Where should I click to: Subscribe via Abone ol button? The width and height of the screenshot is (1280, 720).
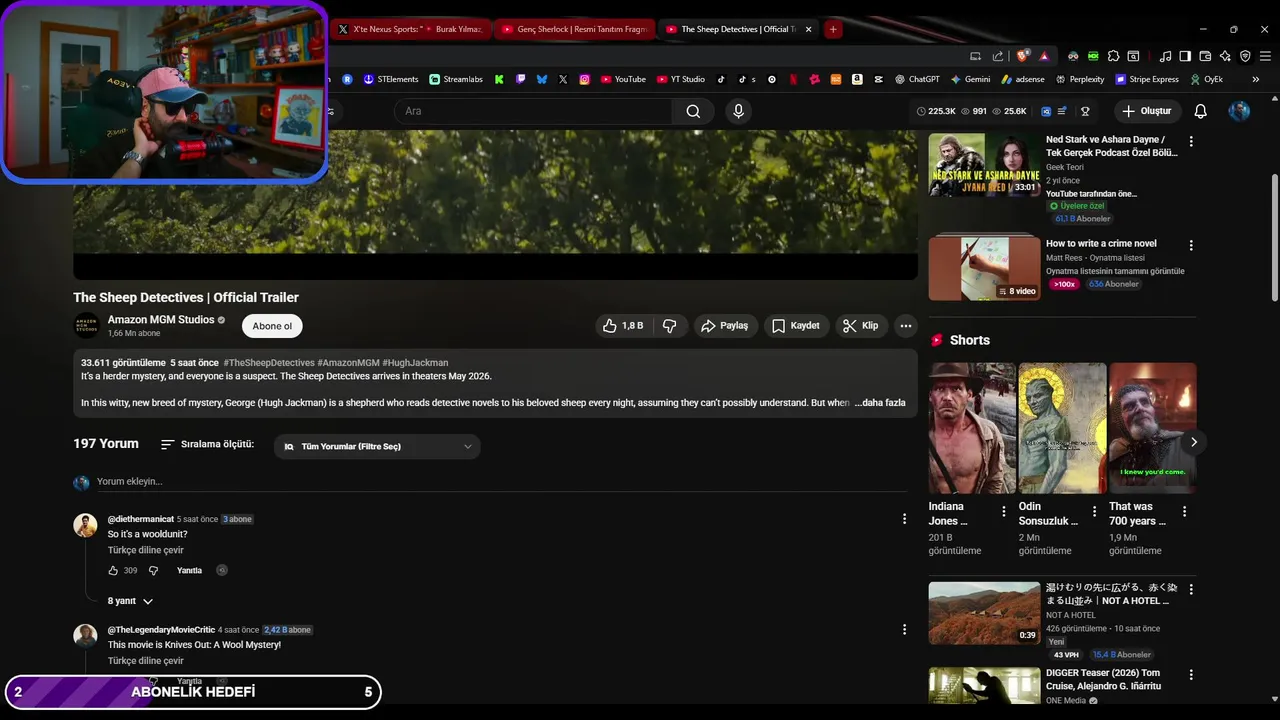272,326
